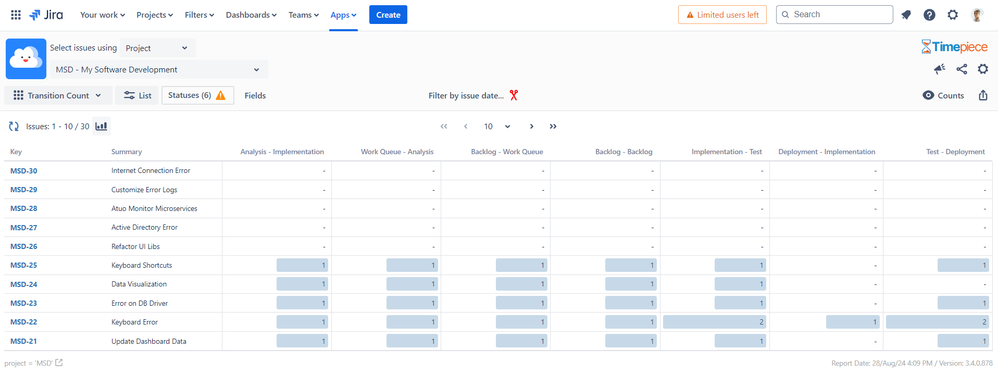Click the Create button
The image size is (998, 374).
388,15
